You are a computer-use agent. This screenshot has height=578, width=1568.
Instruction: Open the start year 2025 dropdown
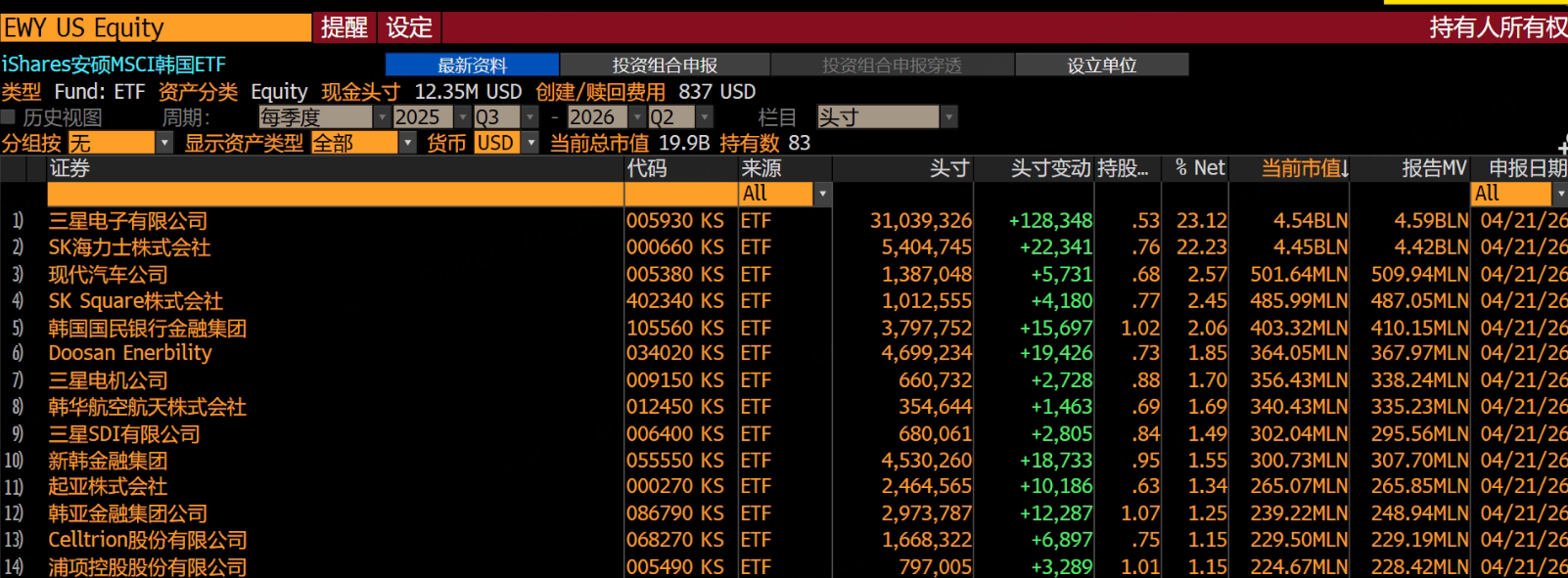[x=431, y=117]
